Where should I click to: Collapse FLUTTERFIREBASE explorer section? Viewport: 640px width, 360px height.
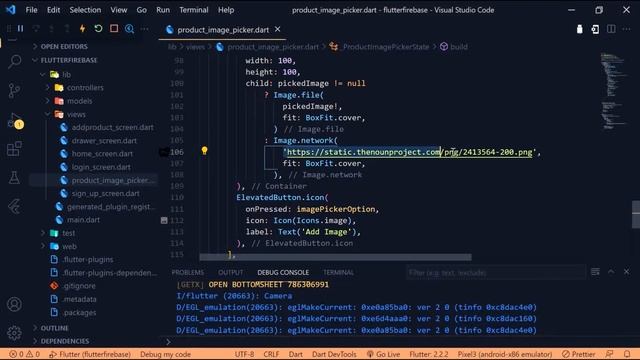(x=69, y=60)
